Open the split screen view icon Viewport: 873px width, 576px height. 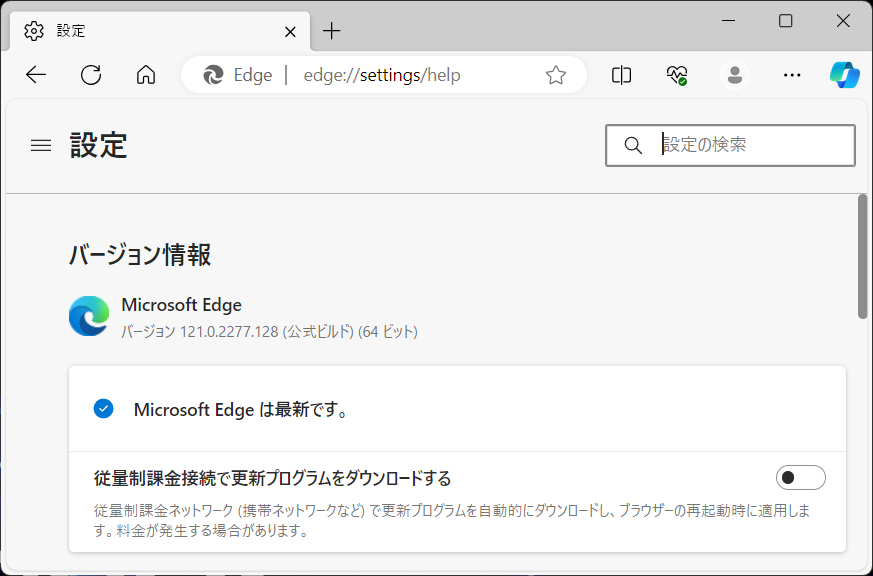620,74
